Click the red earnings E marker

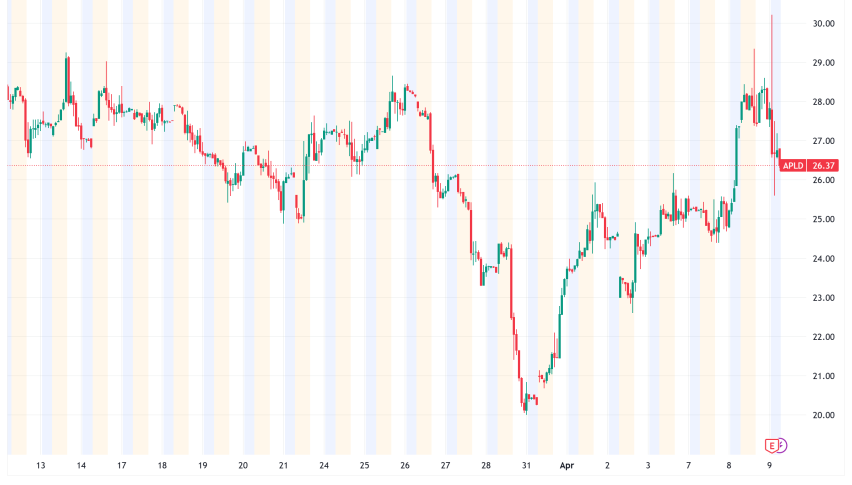[x=772, y=444]
